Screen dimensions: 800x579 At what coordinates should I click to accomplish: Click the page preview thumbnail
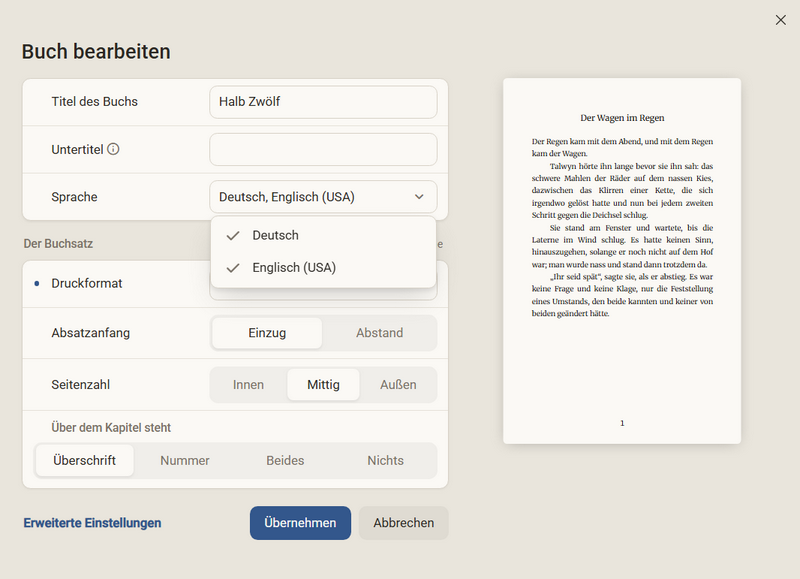622,261
